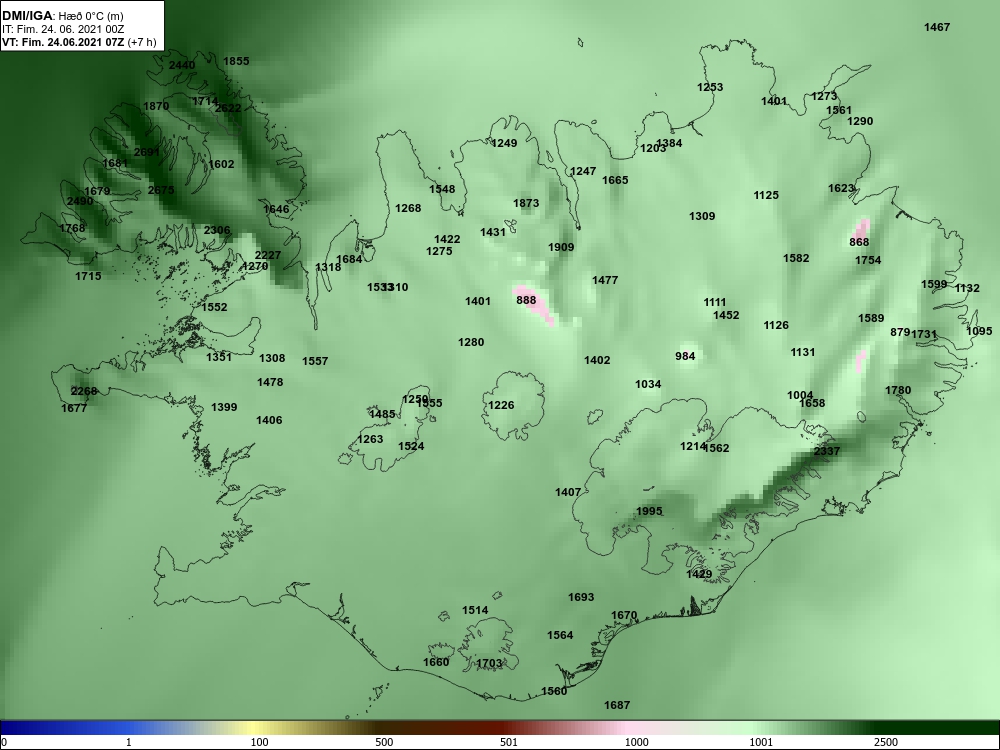Pick the dark green end of colour bar
This screenshot has height=750, width=1000.
[938, 728]
